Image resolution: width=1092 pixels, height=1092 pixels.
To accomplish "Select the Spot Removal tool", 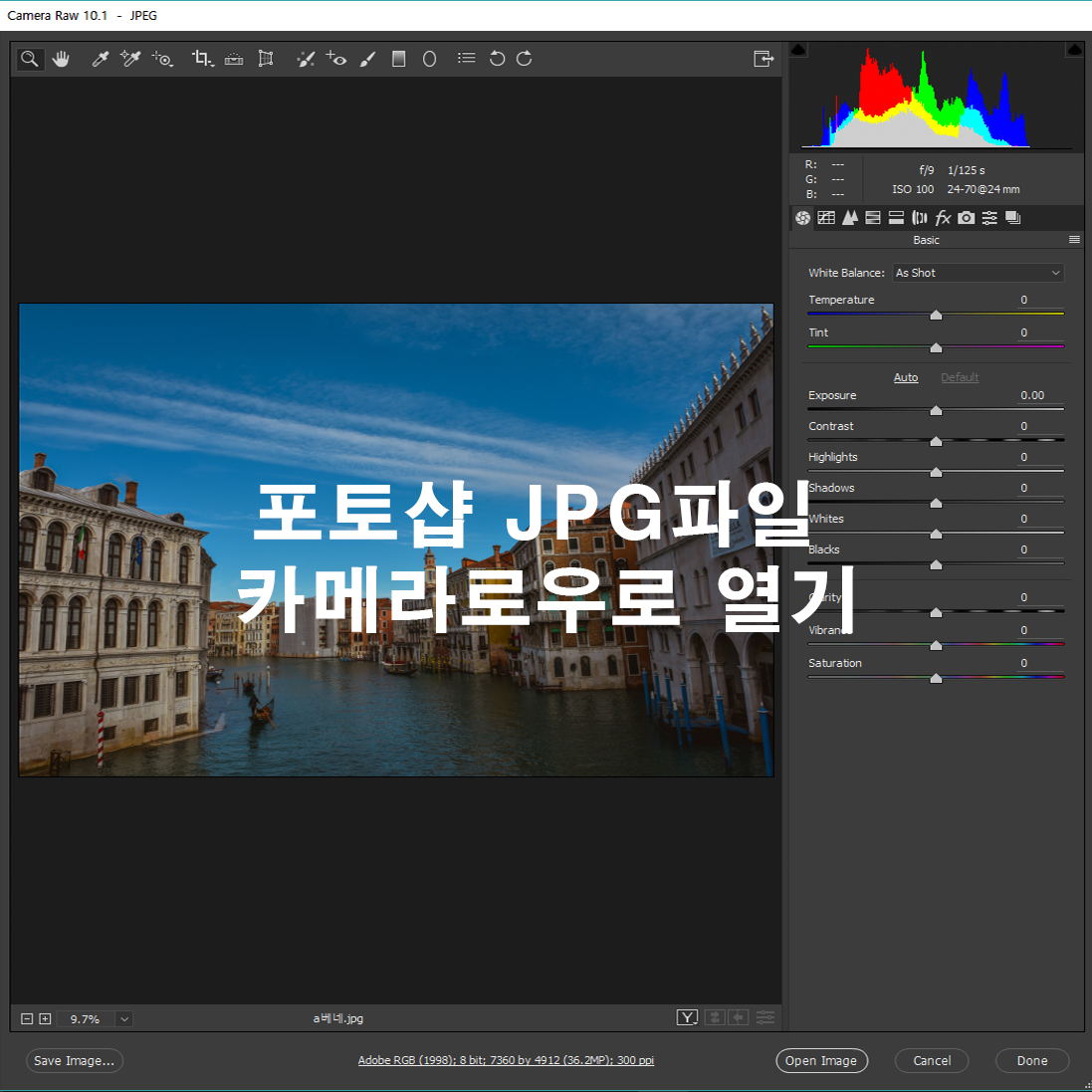I will tap(305, 59).
